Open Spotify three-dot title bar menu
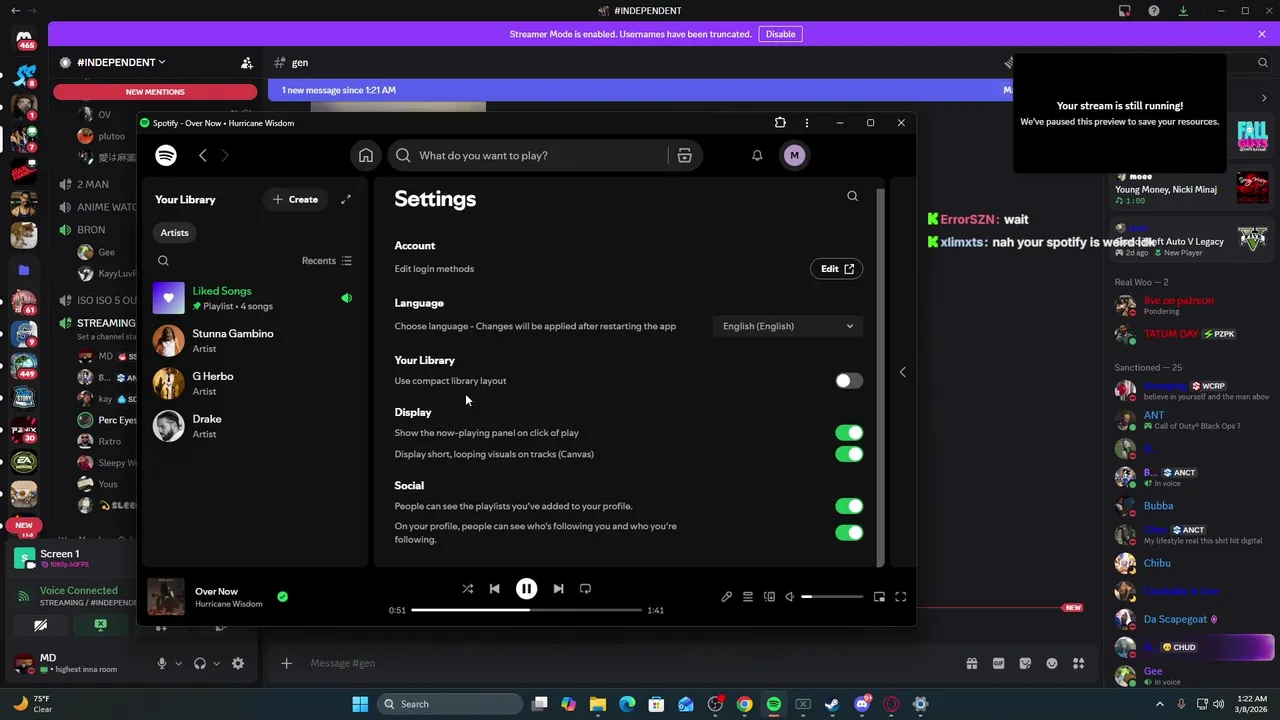 point(806,123)
